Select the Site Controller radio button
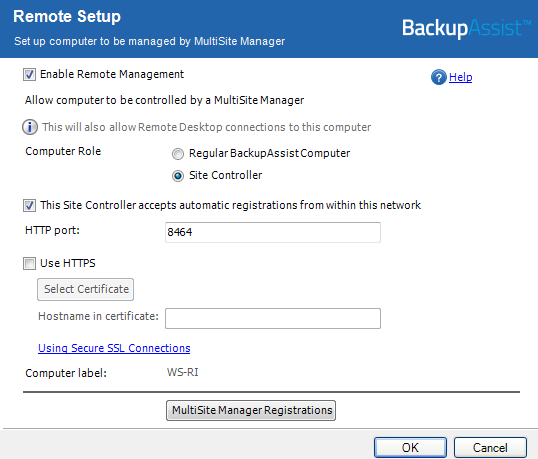This screenshot has width=538, height=459. 178,176
